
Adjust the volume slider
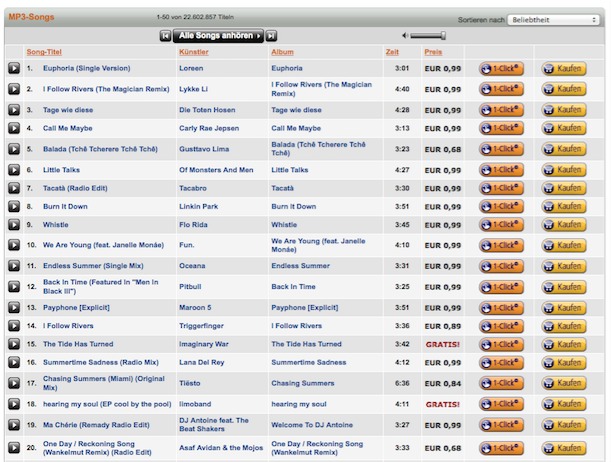(432, 36)
